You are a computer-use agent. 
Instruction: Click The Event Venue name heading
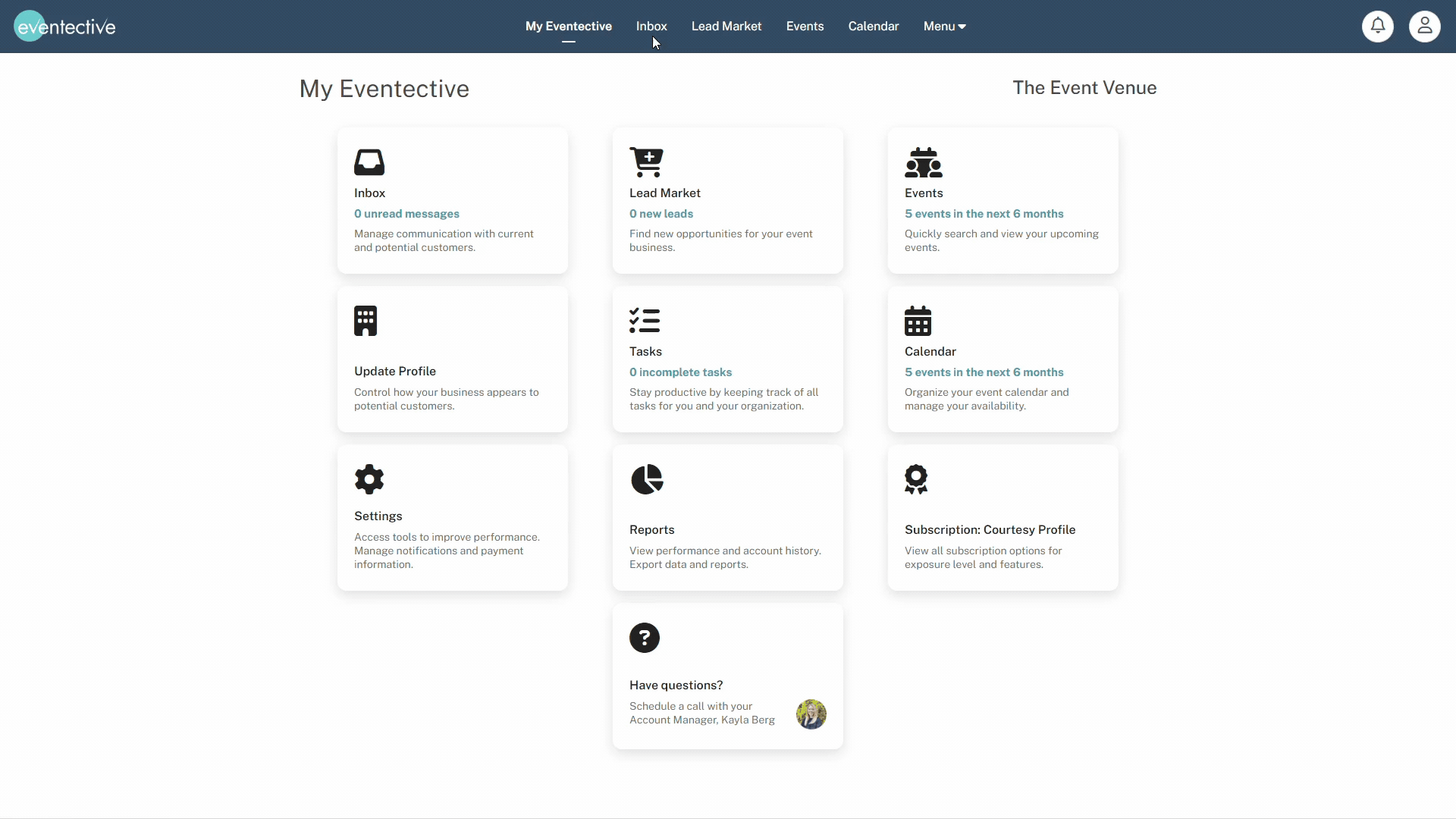click(x=1084, y=88)
